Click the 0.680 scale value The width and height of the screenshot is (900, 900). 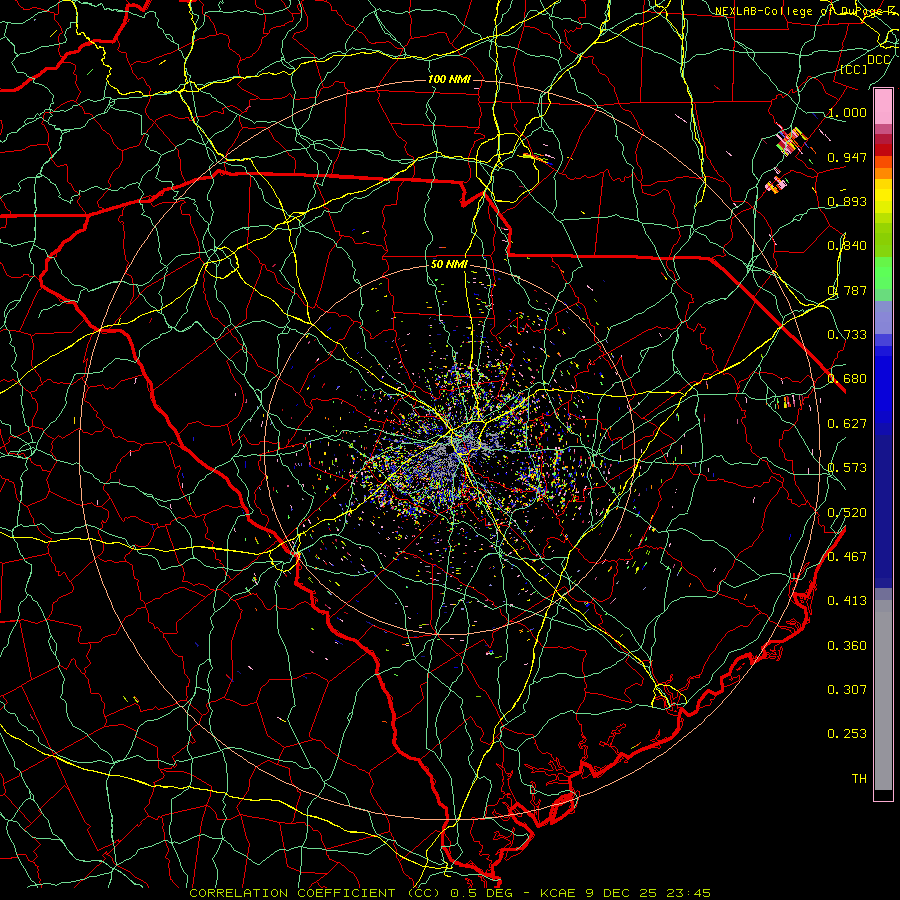847,379
